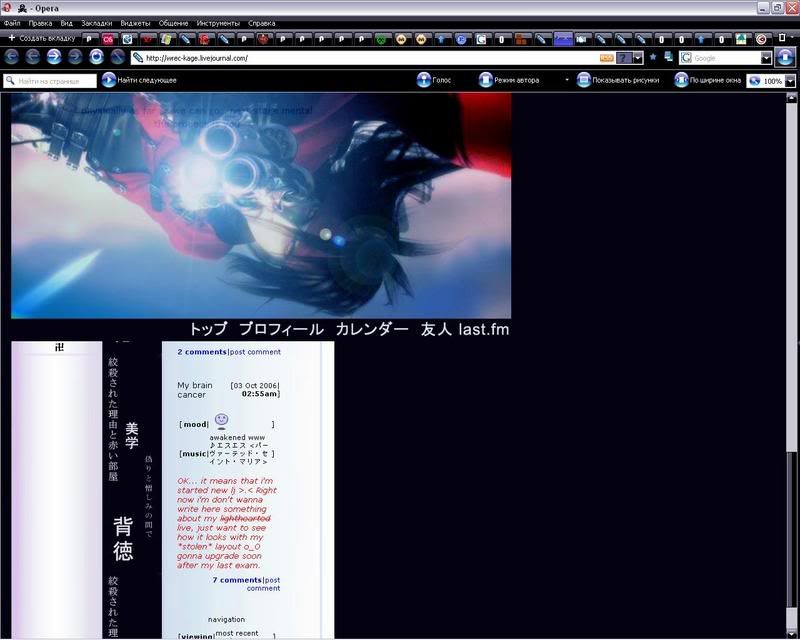Screen dimensions: 800x640
Task: Click the large blue button beside Google search
Action: click(x=785, y=57)
